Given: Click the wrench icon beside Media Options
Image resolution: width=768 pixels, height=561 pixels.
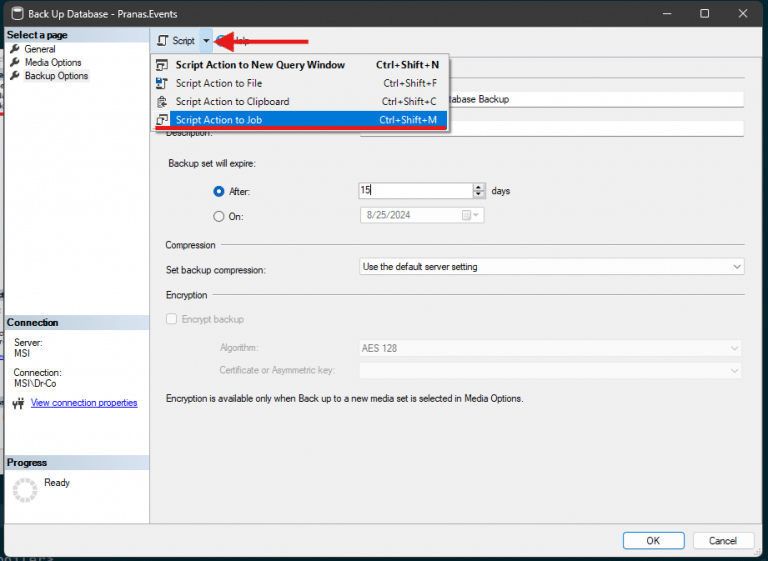Looking at the screenshot, I should (15, 63).
